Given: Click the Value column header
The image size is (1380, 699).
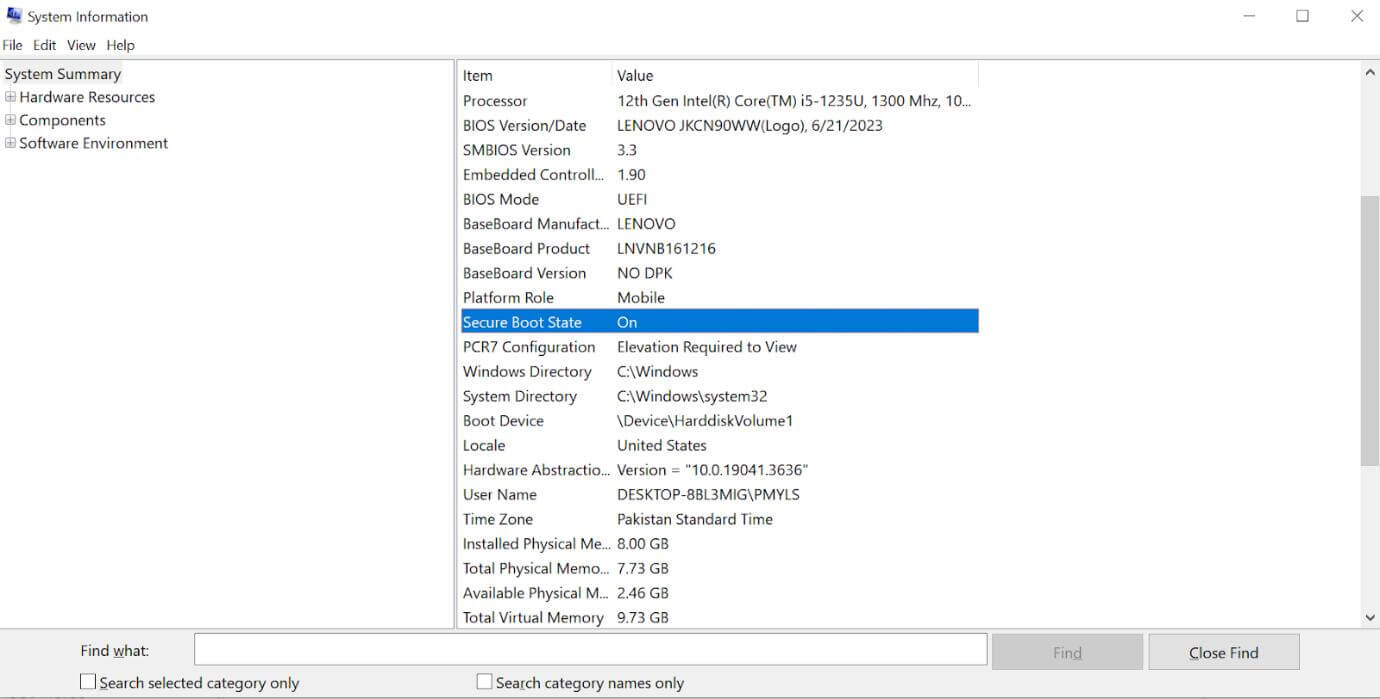Looking at the screenshot, I should [700, 75].
